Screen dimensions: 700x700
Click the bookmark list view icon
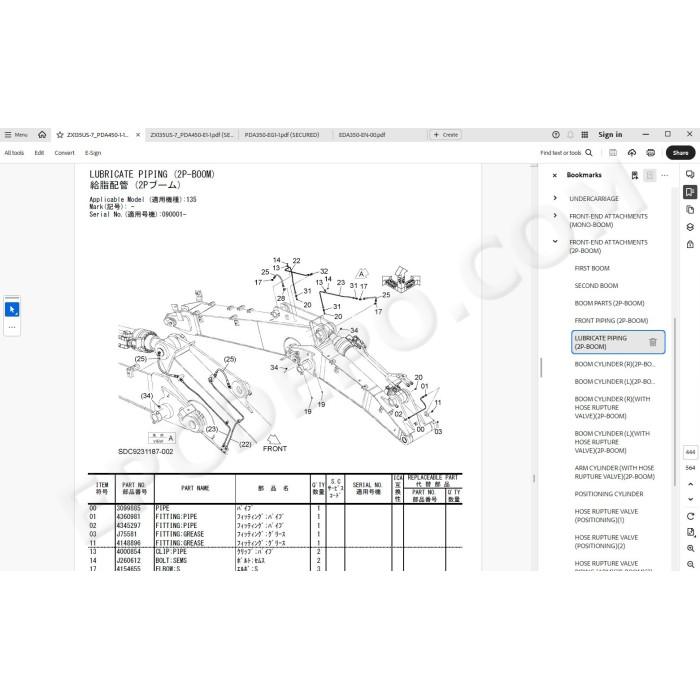pos(650,175)
